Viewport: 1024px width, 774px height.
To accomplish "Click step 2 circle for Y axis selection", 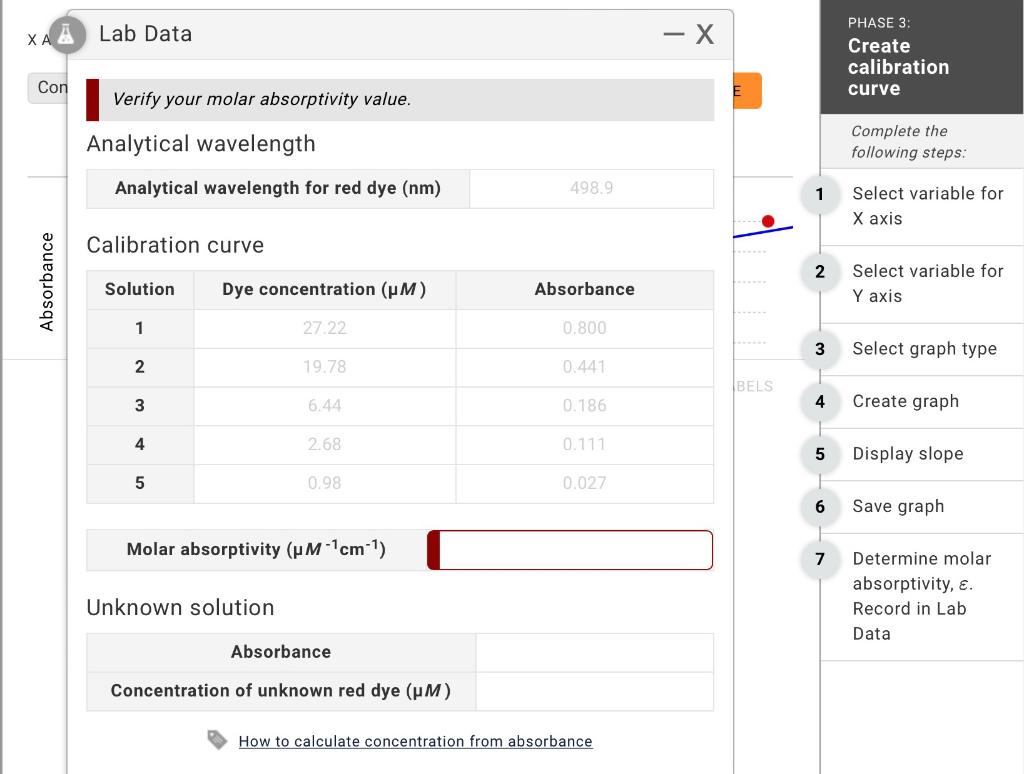I will point(819,273).
